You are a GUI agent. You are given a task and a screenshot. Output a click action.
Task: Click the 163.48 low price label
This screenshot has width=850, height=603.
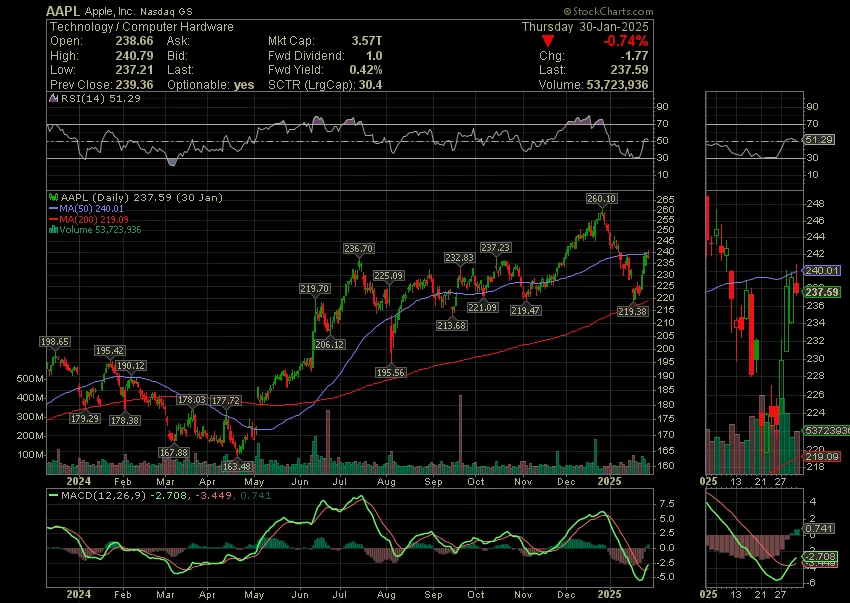pyautogui.click(x=237, y=466)
